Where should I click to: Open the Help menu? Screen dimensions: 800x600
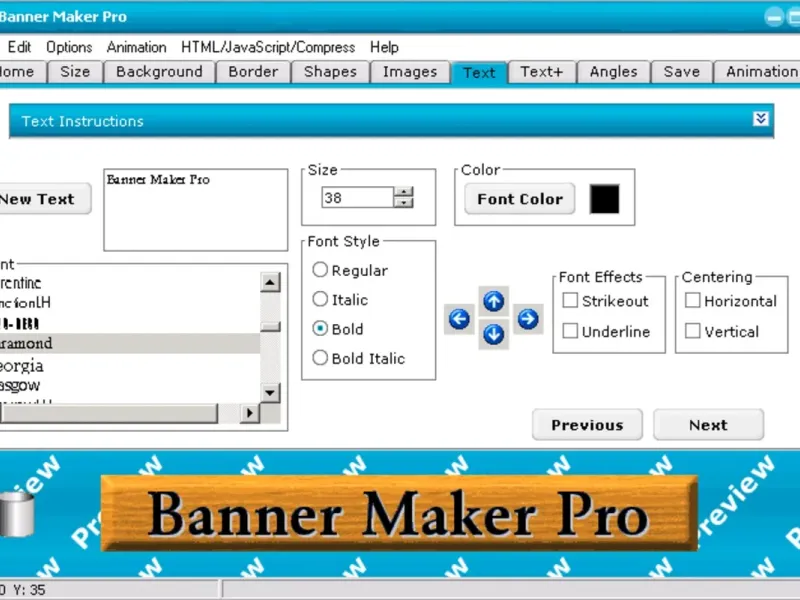384,47
